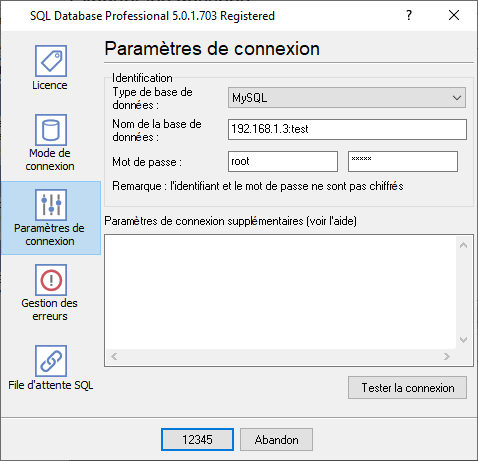Click the database name field with 192.168.1.3:test

click(347, 129)
